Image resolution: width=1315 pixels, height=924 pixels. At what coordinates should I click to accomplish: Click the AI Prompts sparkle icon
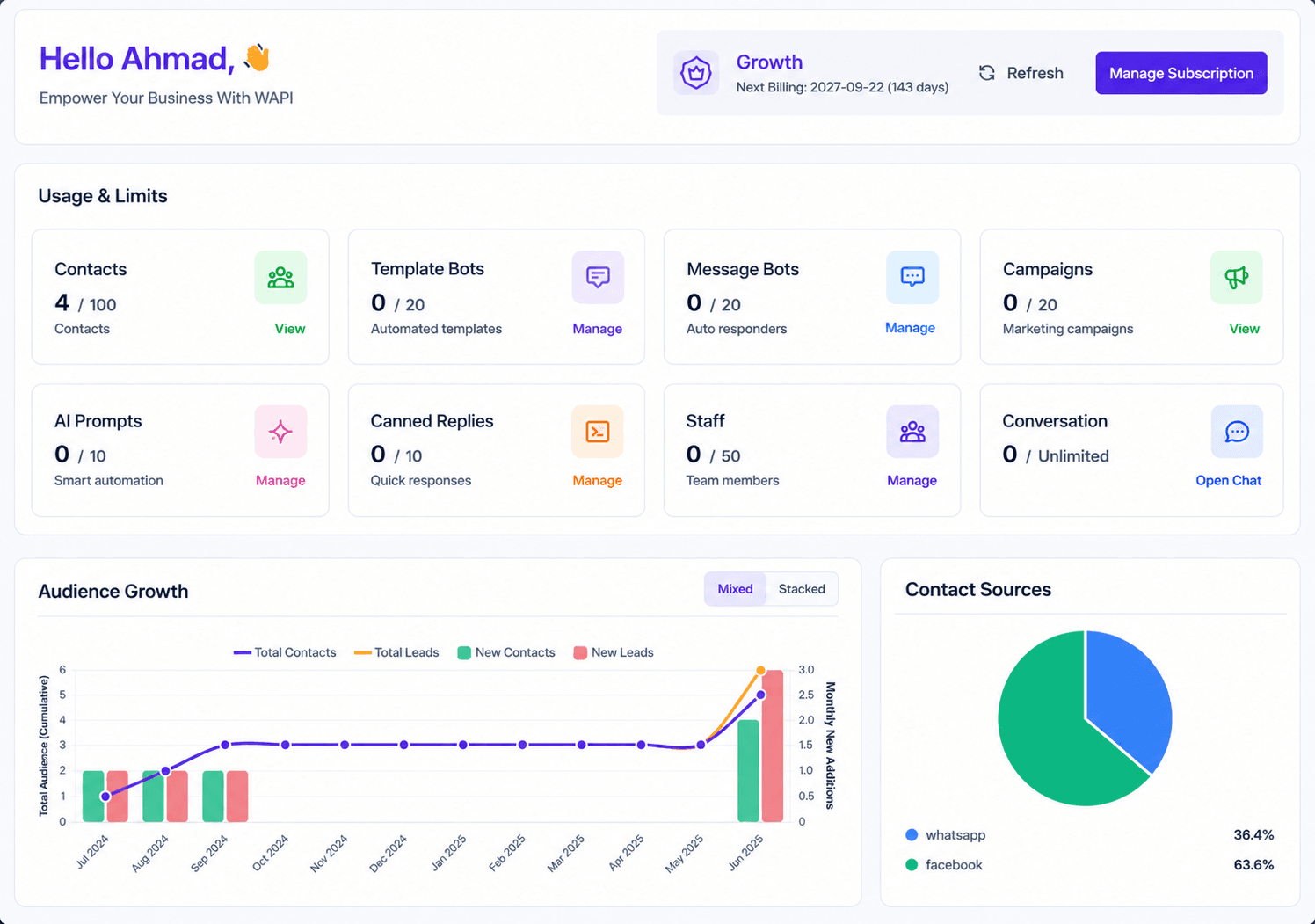tap(280, 432)
